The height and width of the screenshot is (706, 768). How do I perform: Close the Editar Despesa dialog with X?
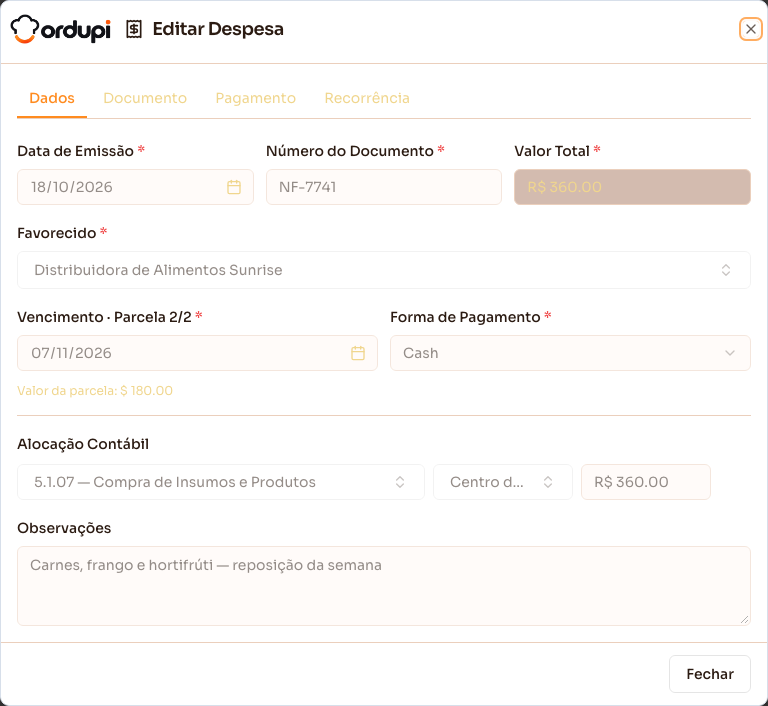(x=750, y=29)
